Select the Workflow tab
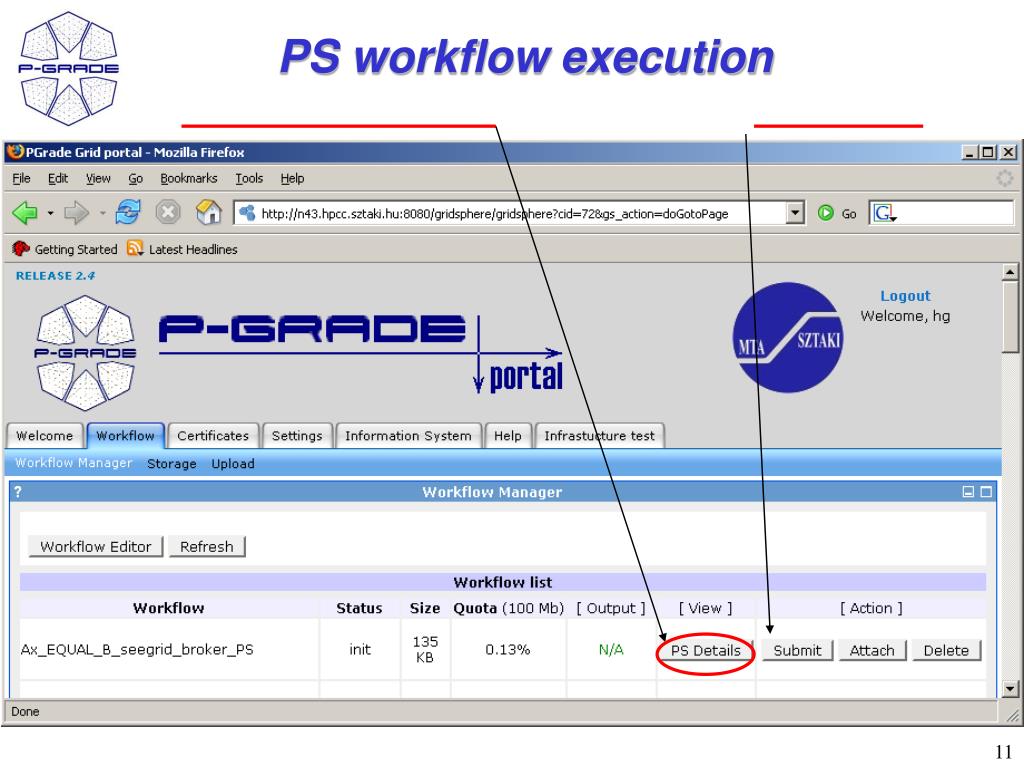 125,436
